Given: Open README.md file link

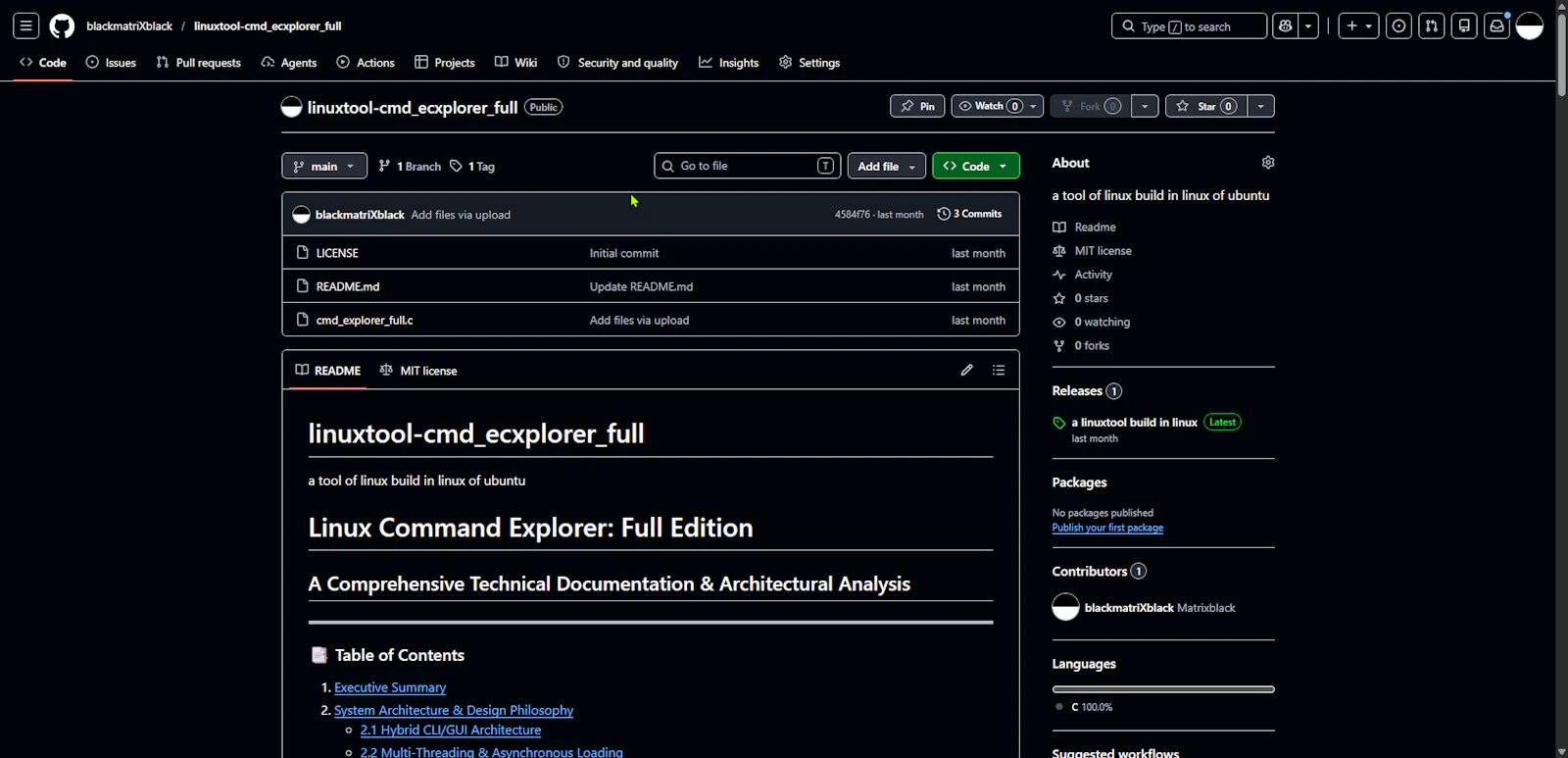Looking at the screenshot, I should [x=348, y=286].
